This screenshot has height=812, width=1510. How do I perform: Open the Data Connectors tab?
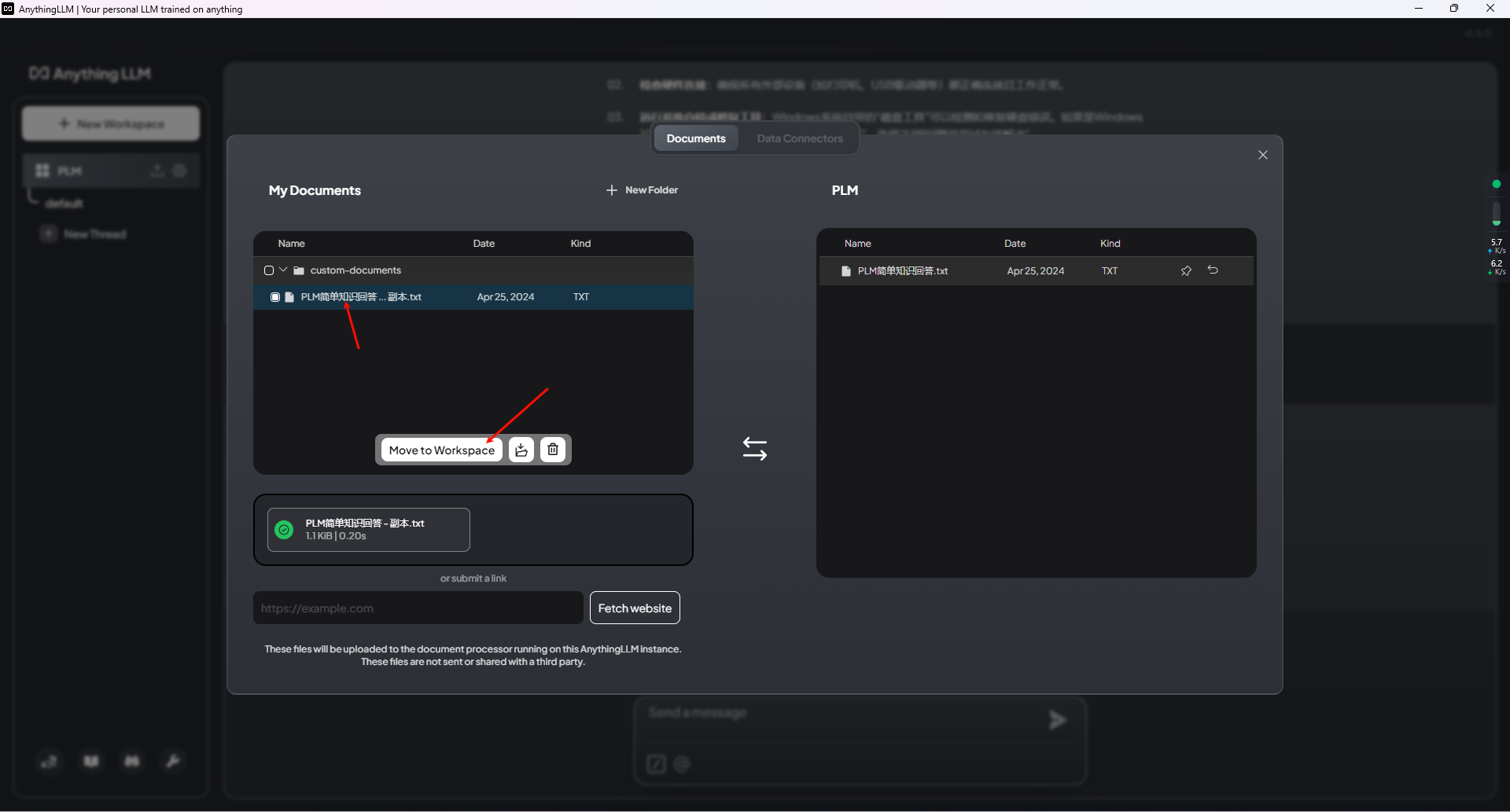800,138
